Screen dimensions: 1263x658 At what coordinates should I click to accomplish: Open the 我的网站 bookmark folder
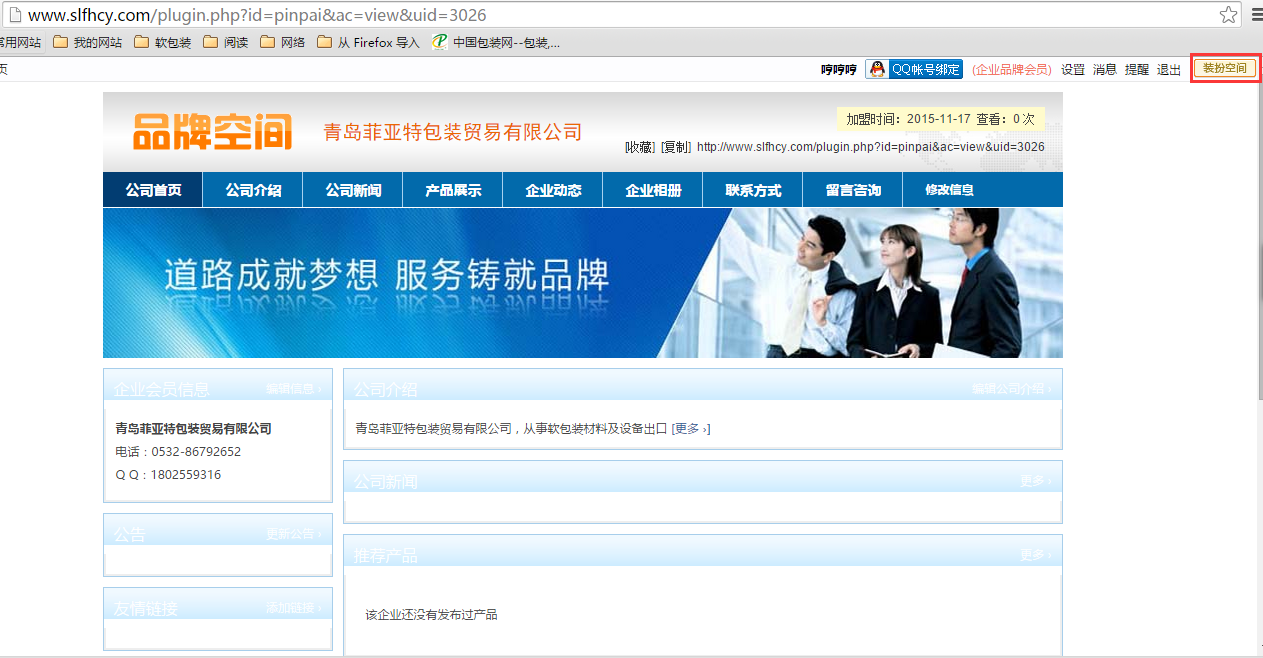point(88,42)
